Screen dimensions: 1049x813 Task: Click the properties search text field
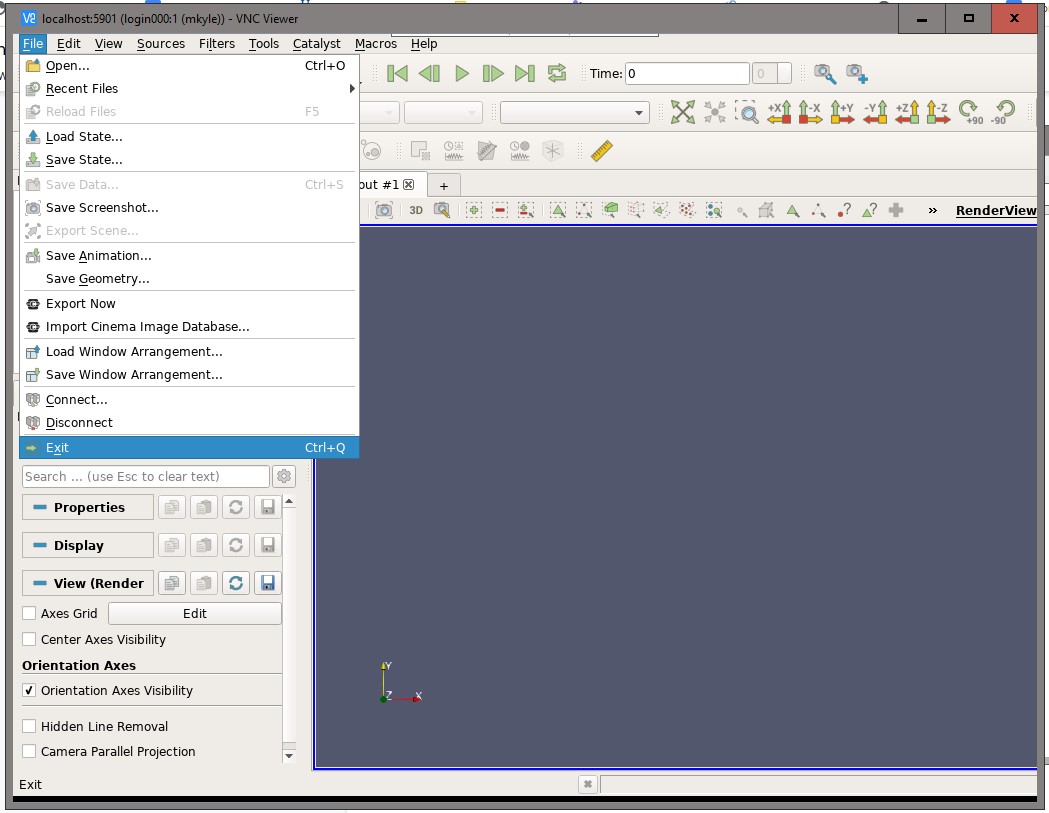(145, 477)
